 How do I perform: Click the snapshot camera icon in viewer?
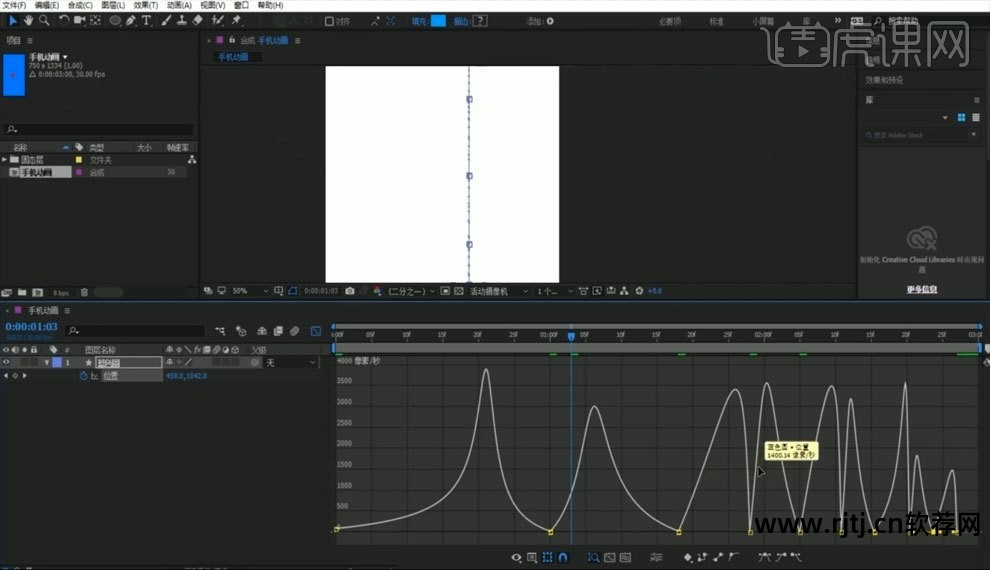(x=350, y=291)
